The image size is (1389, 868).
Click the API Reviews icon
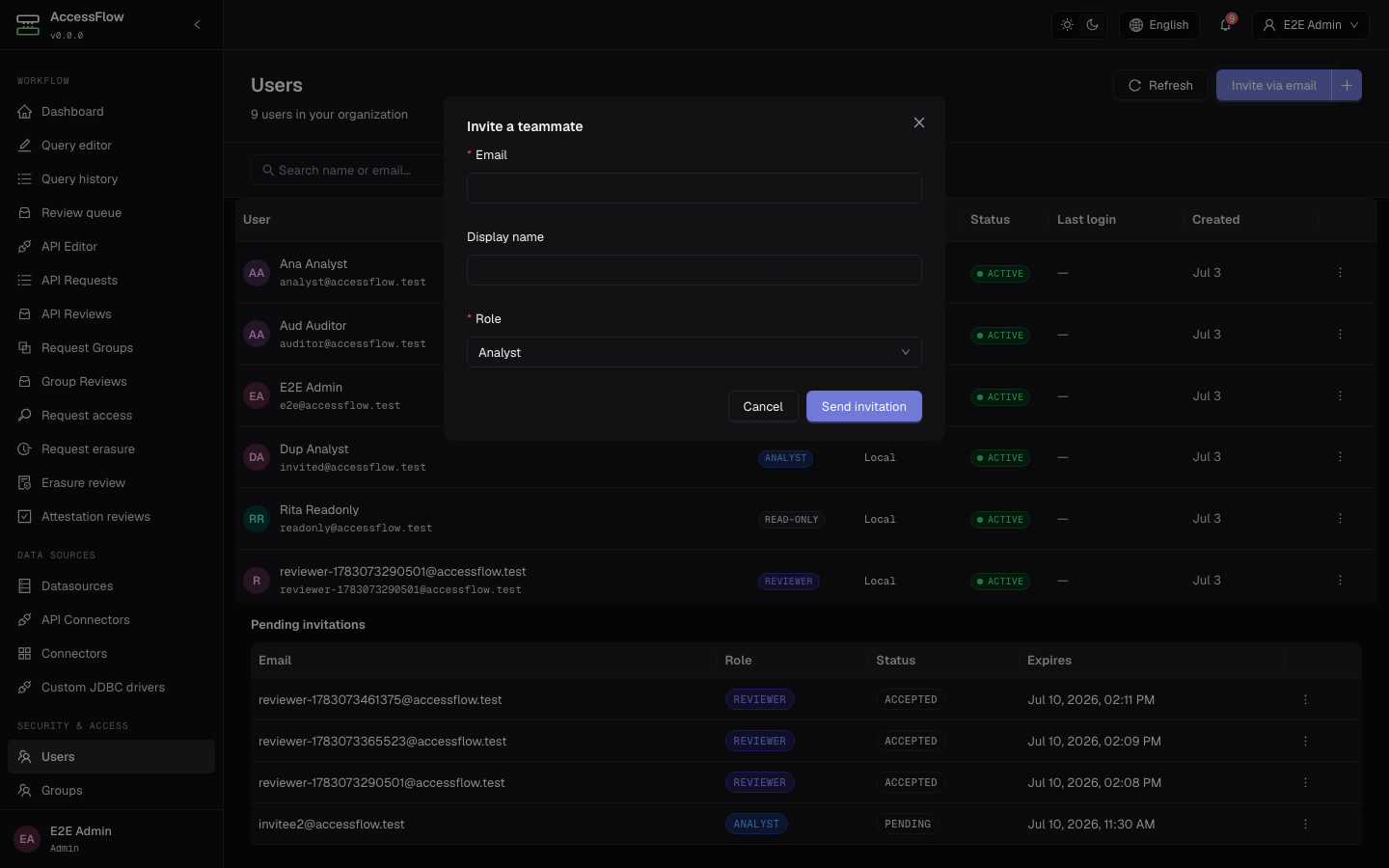pyautogui.click(x=25, y=314)
